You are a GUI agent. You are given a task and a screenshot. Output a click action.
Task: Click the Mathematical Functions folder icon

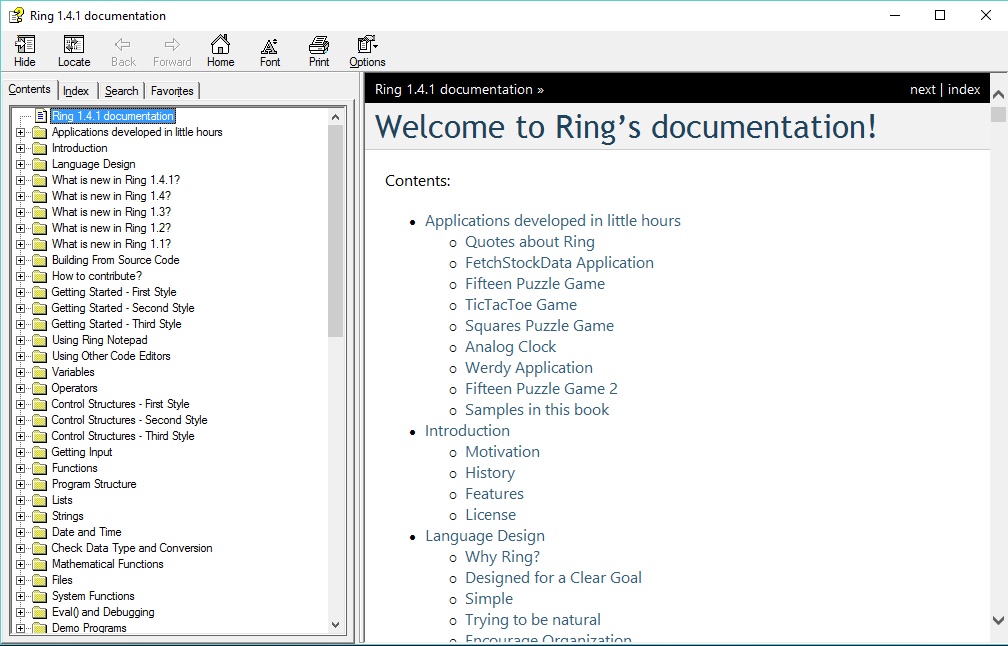pos(40,564)
